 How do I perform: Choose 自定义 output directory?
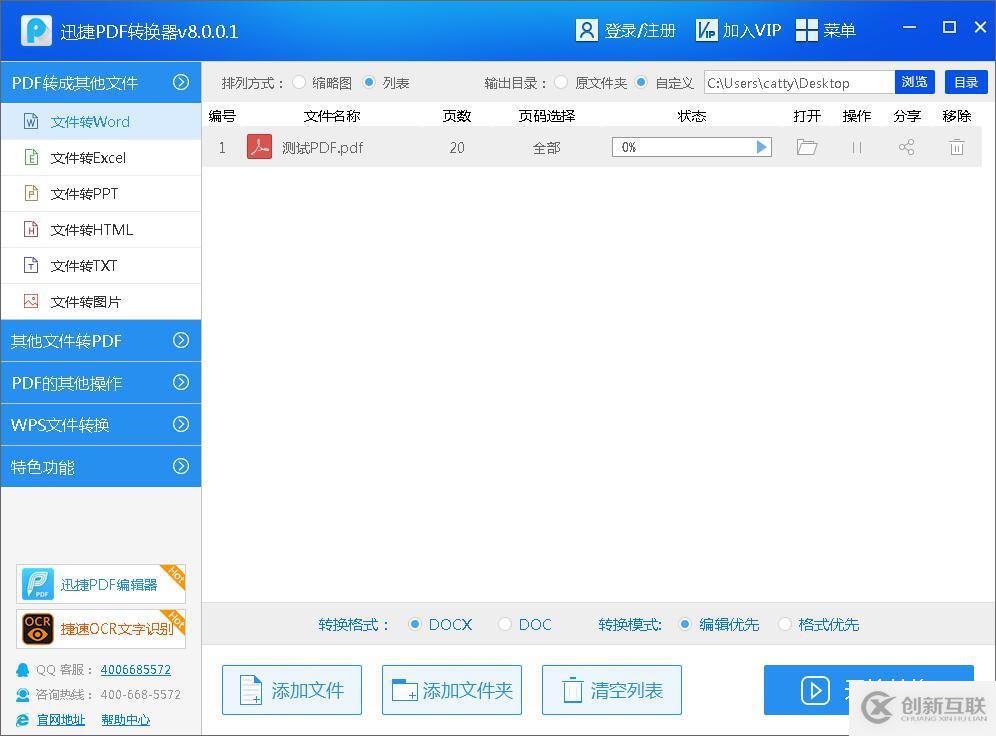pyautogui.click(x=642, y=83)
